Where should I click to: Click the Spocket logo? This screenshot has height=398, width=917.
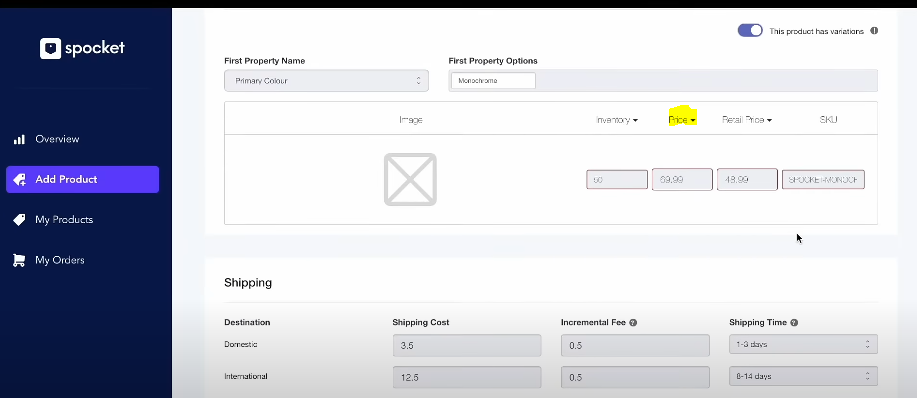82,49
